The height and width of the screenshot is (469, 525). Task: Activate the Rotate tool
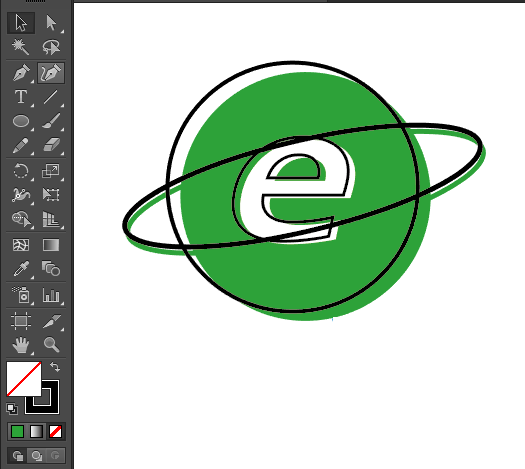point(21,171)
